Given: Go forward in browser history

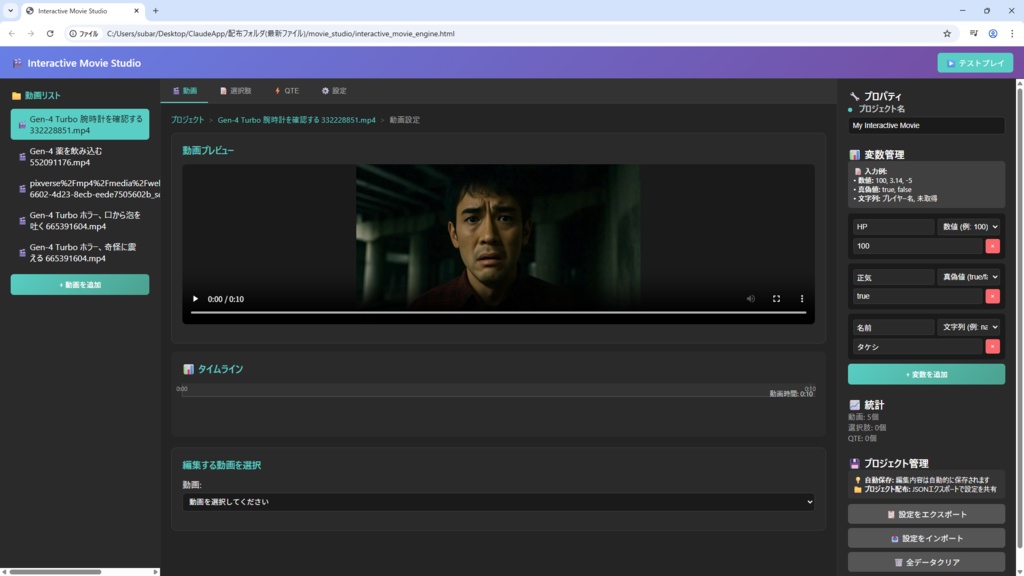Looking at the screenshot, I should pyautogui.click(x=31, y=33).
